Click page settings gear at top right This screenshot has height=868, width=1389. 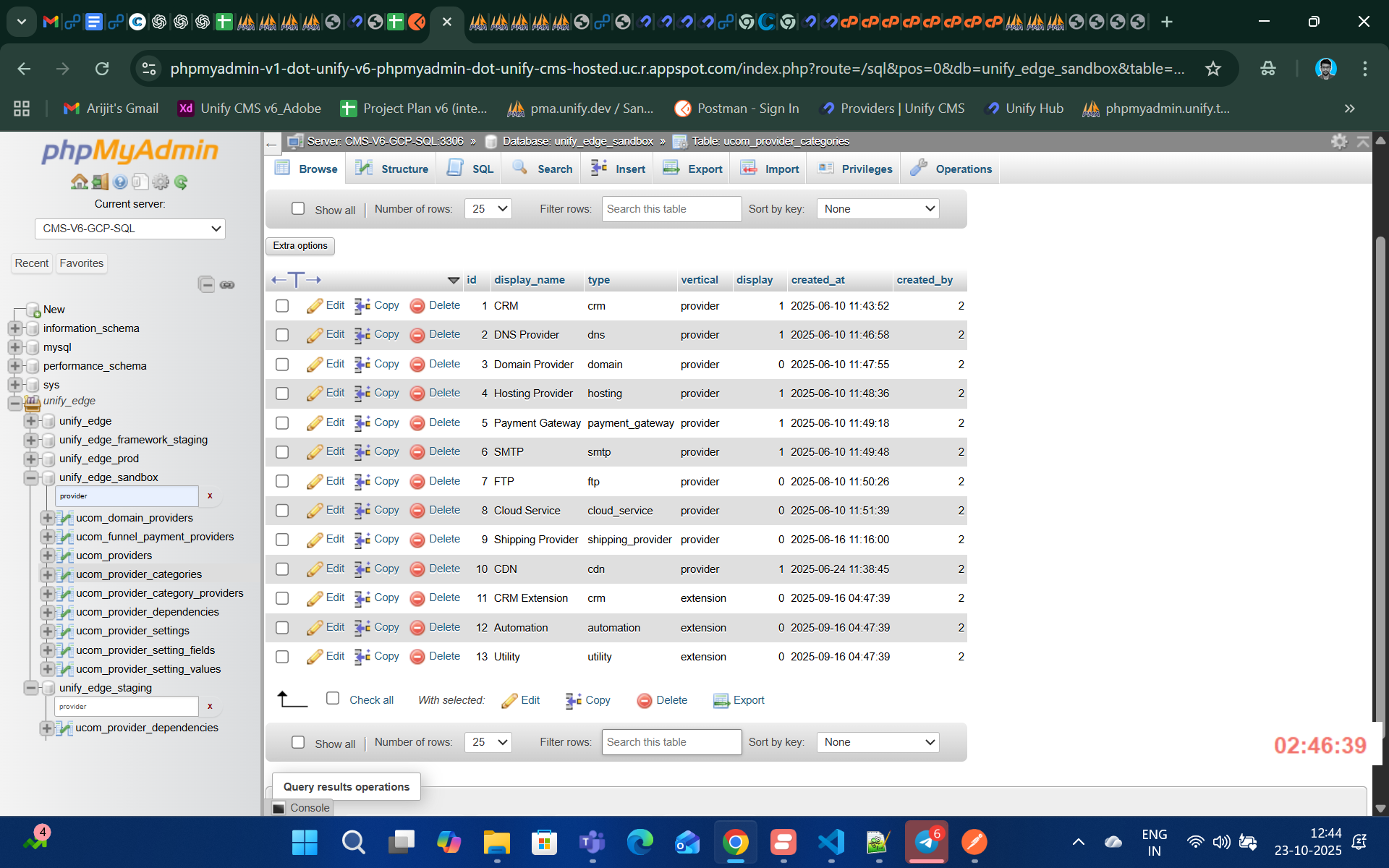click(x=1339, y=142)
